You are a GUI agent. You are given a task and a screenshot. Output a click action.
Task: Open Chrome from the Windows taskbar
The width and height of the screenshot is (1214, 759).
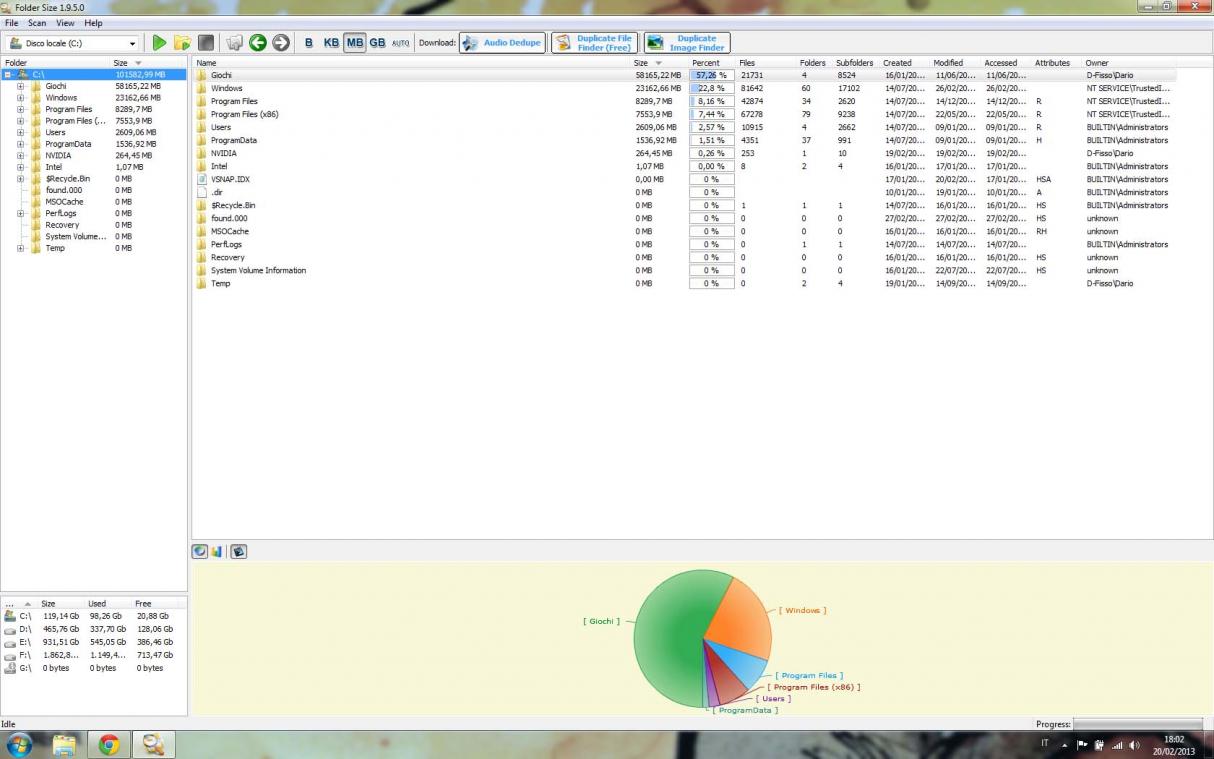tap(109, 745)
